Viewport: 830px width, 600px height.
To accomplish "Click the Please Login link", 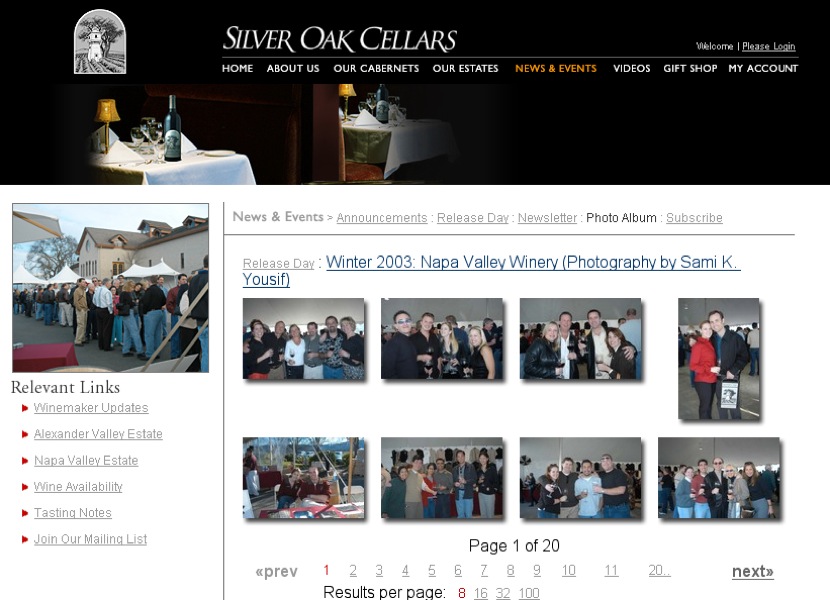I will (768, 47).
